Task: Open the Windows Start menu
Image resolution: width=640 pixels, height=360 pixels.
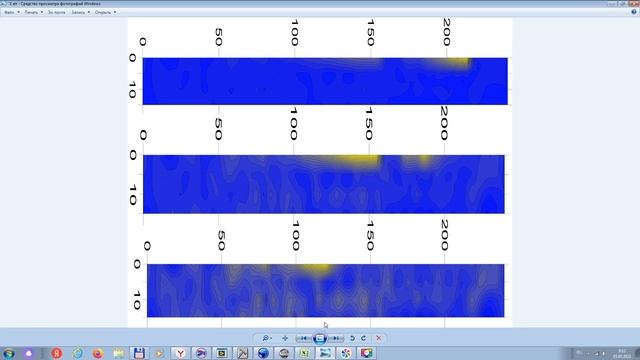Action: 9,353
